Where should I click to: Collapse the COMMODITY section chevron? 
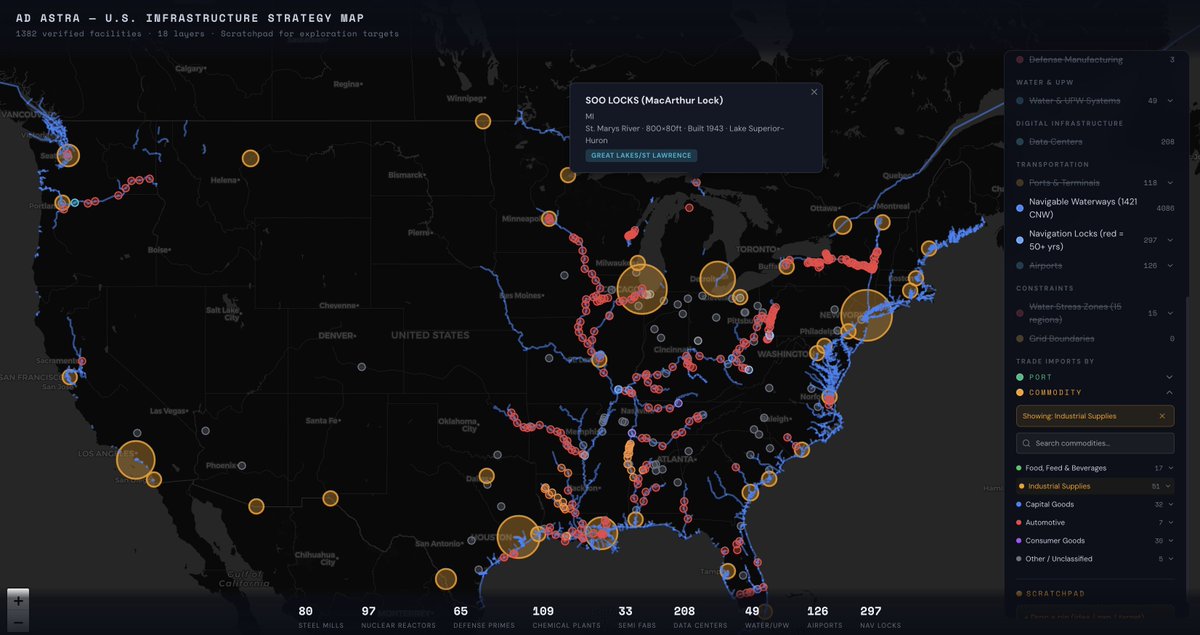[1169, 393]
